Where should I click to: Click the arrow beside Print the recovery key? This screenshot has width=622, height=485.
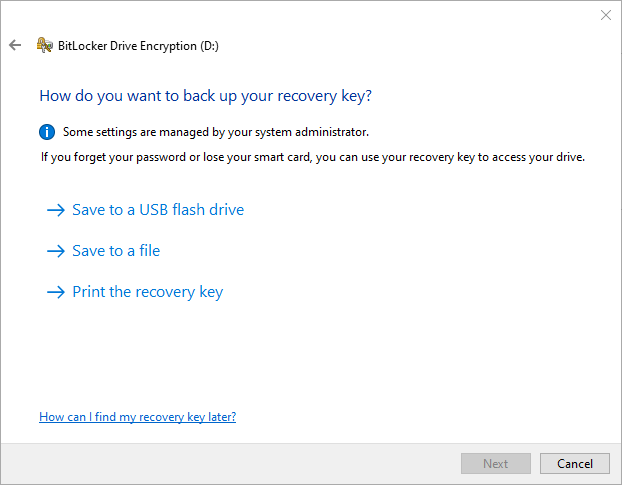[55, 292]
